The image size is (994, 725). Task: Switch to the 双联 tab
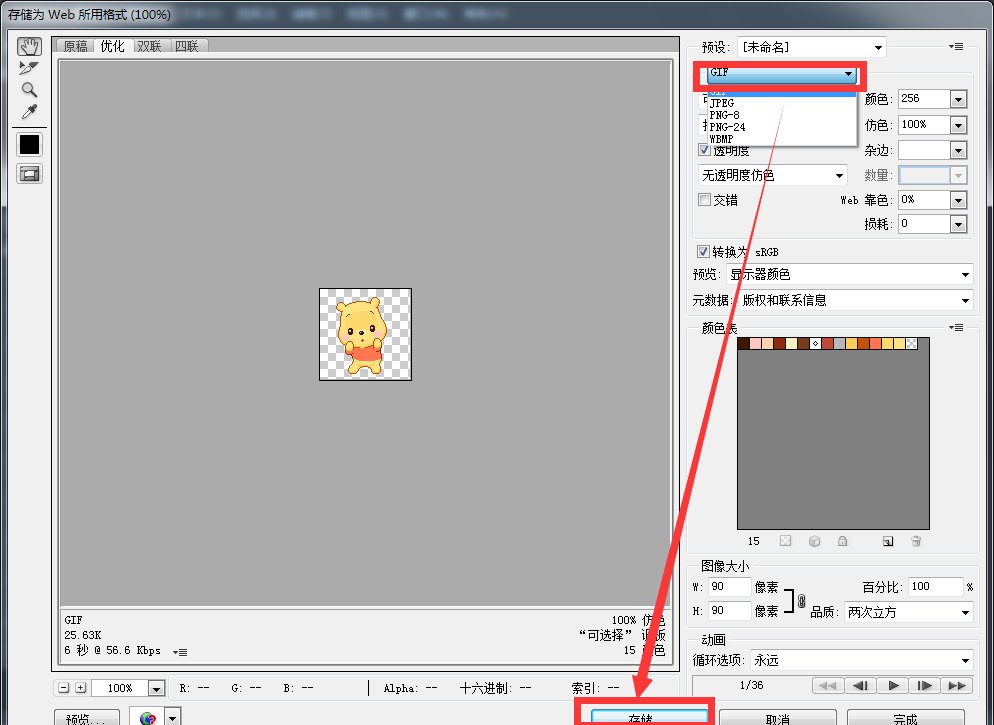tap(150, 46)
